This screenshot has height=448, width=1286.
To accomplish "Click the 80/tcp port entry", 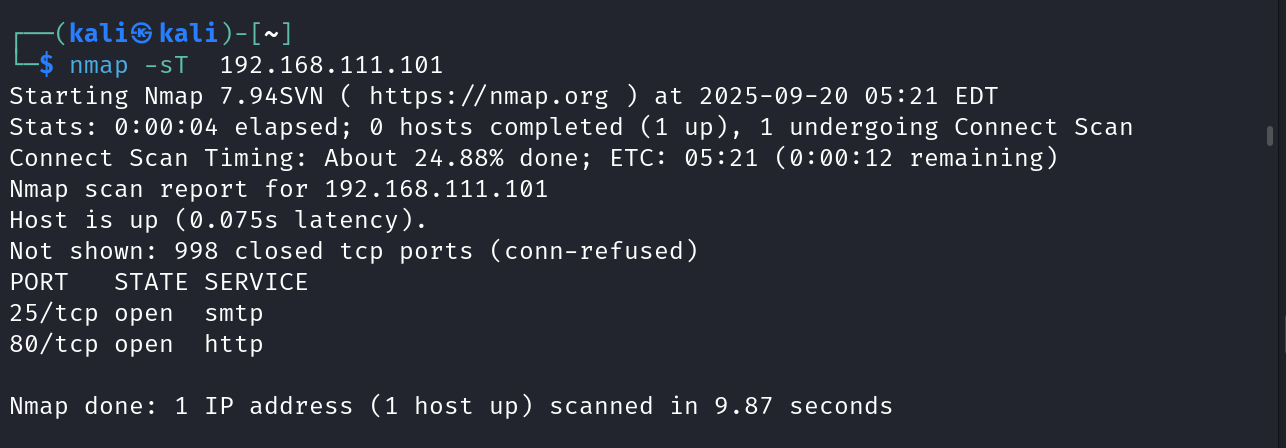I will click(x=54, y=344).
